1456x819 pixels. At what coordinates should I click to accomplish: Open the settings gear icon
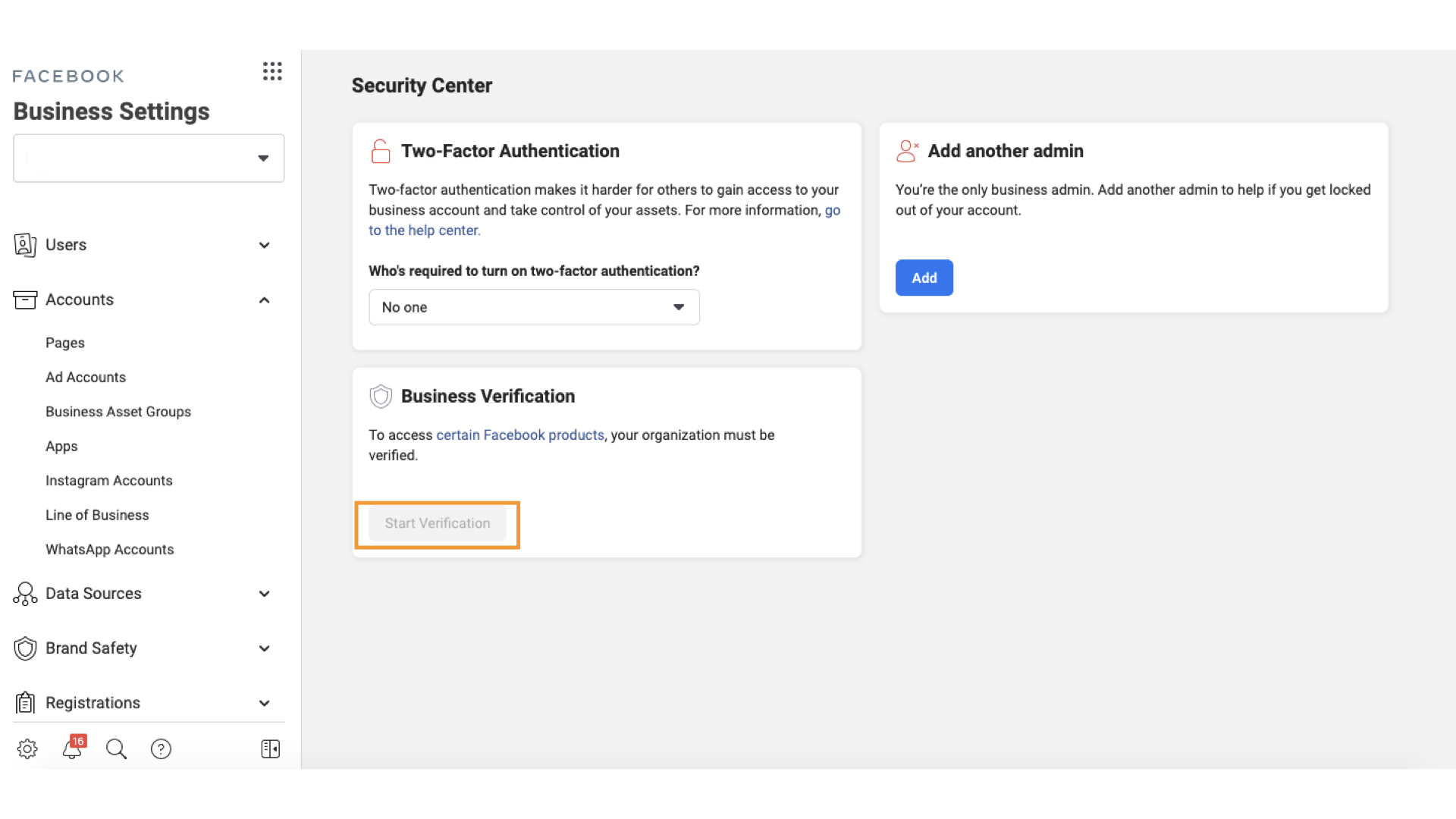pyautogui.click(x=27, y=749)
